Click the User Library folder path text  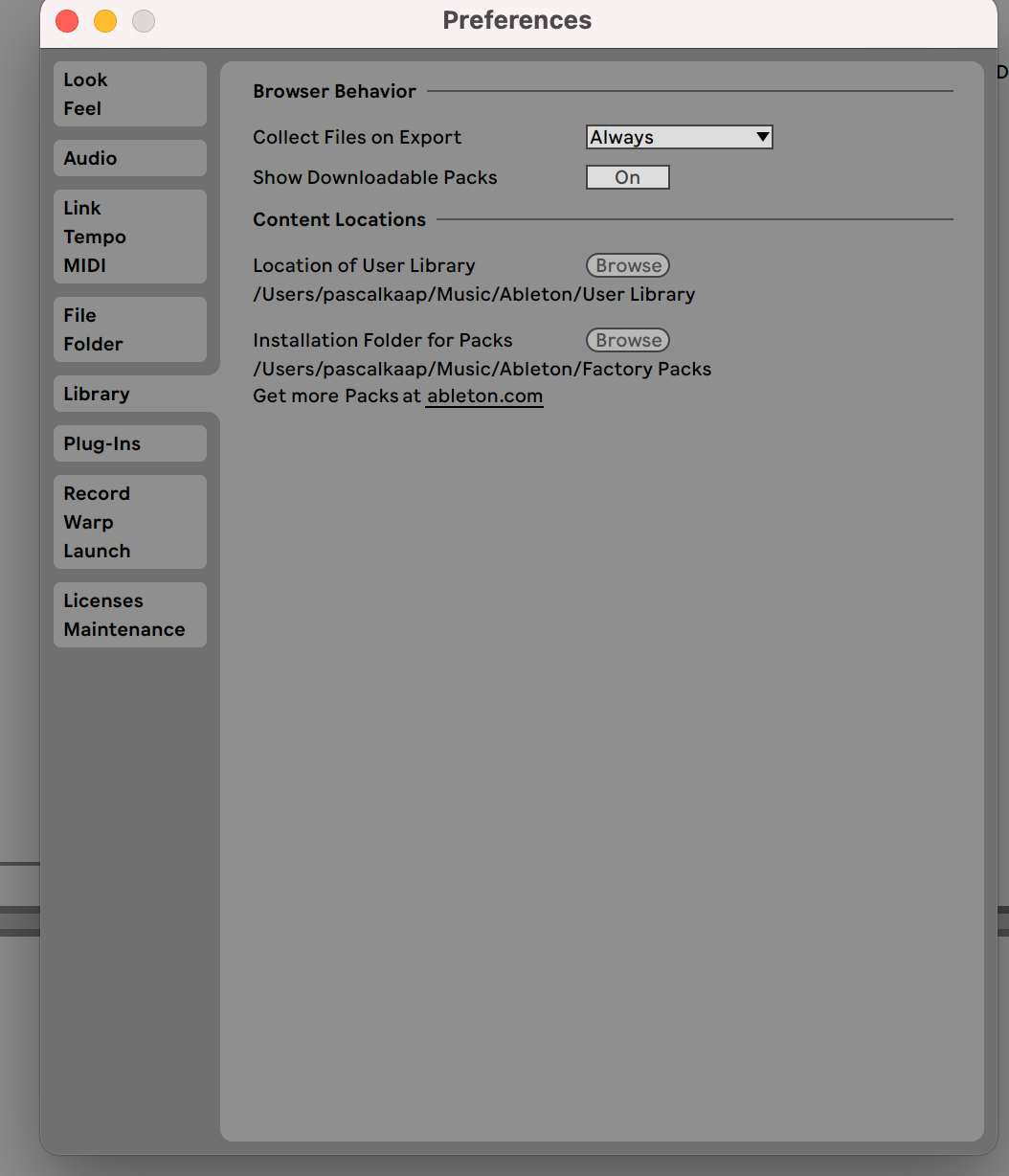coord(474,294)
